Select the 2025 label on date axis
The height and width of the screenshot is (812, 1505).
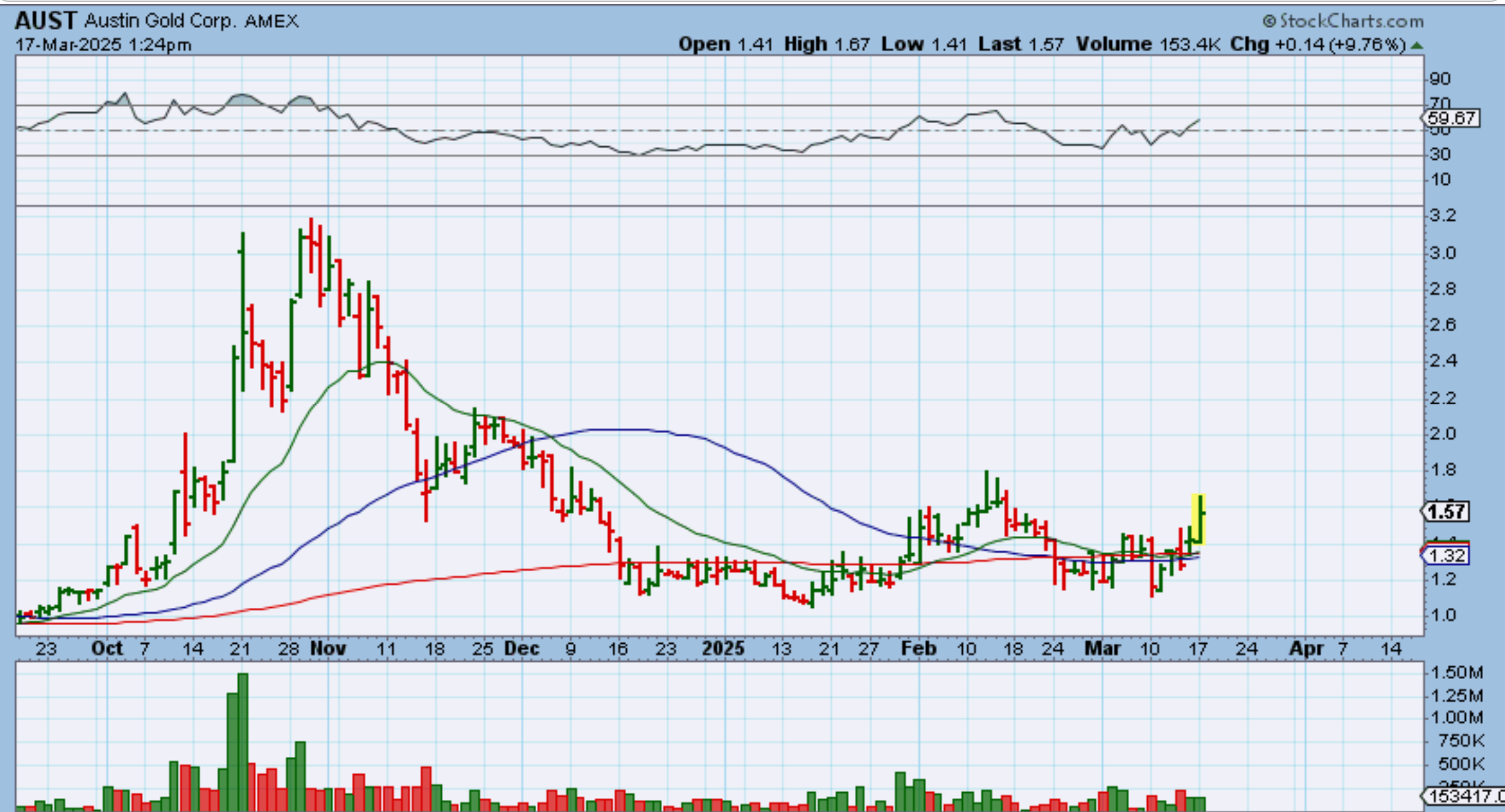(723, 648)
